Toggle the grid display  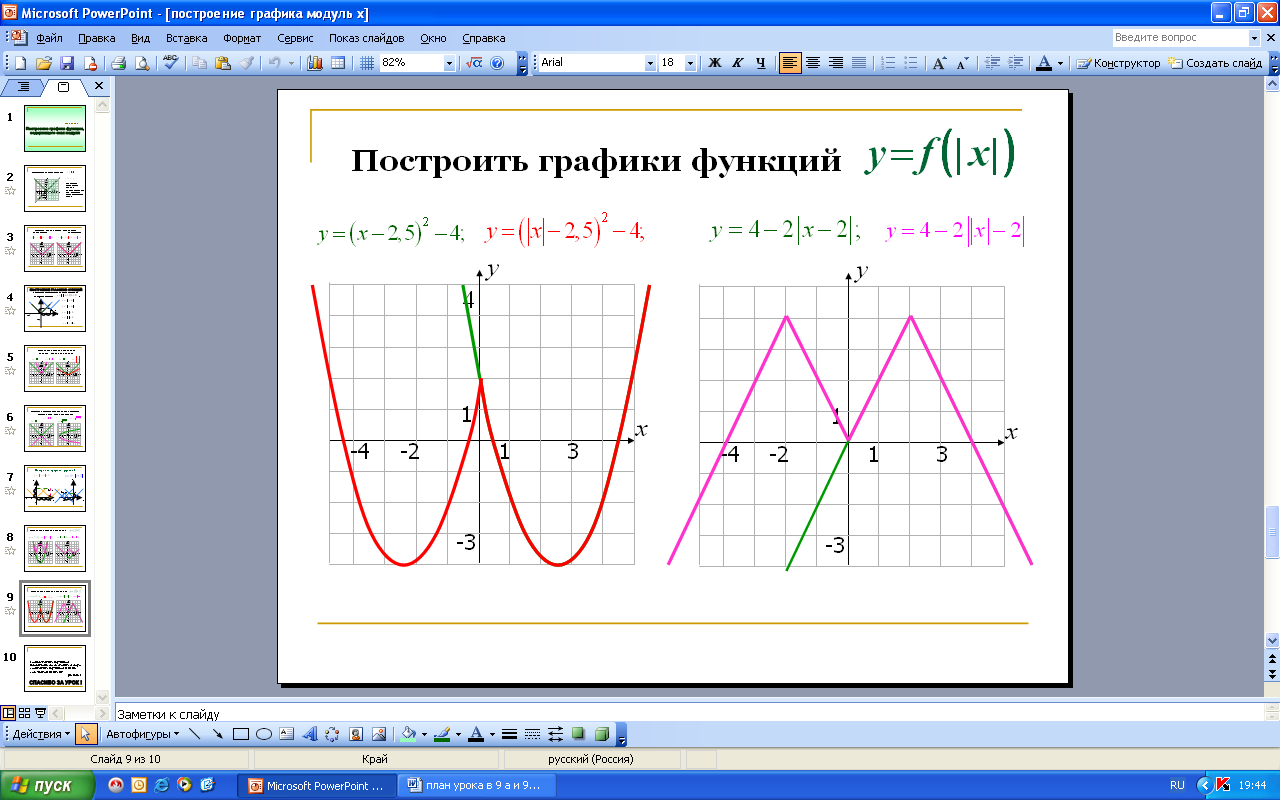click(367, 63)
